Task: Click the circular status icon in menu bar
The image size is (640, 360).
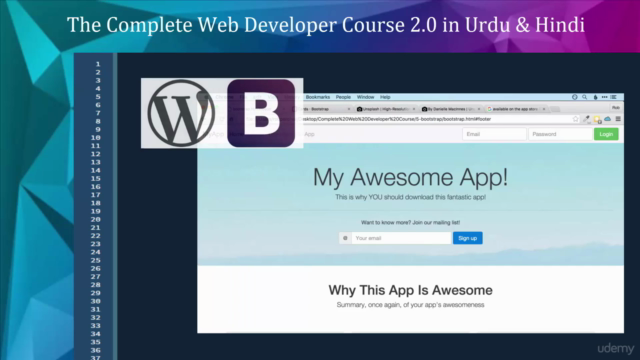Action: tap(574, 97)
